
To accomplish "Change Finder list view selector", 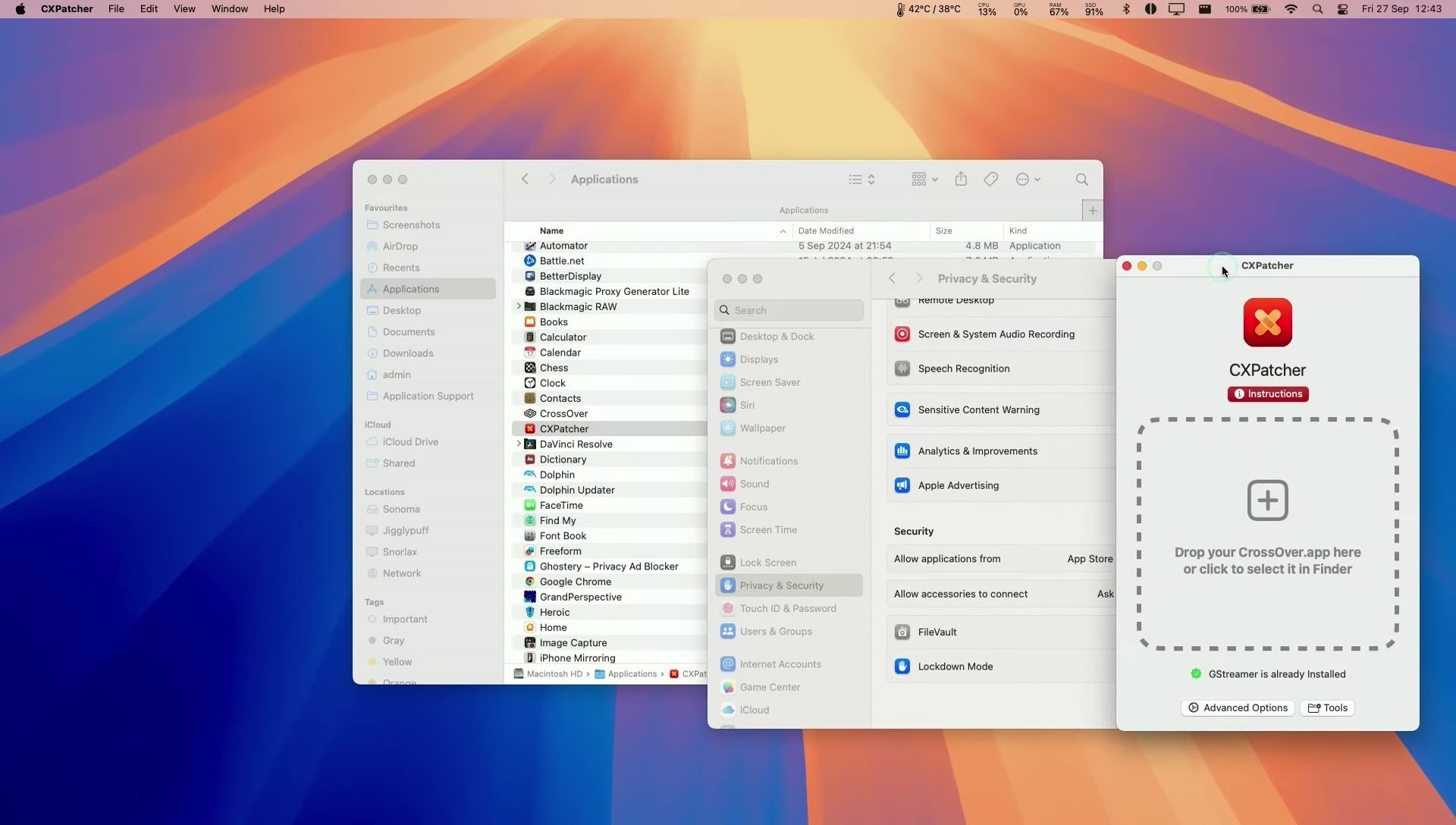I will click(861, 180).
